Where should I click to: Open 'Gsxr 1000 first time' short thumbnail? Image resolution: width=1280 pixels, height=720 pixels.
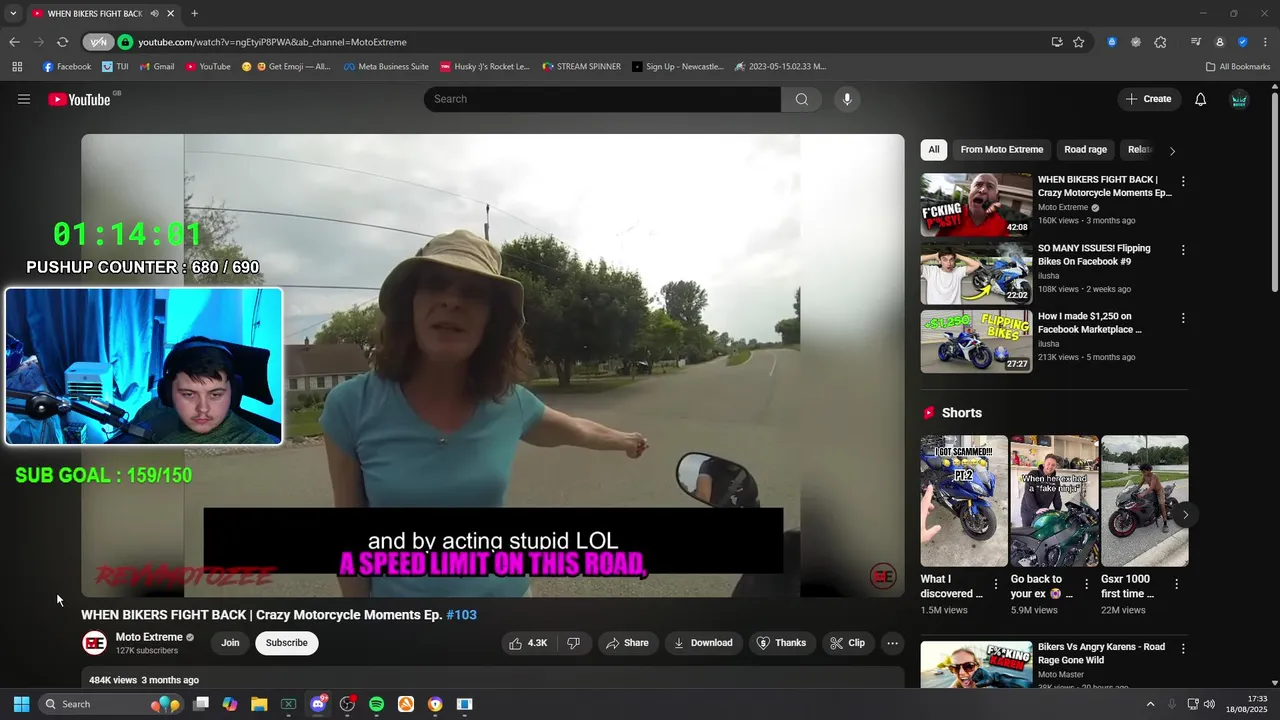pos(1145,501)
